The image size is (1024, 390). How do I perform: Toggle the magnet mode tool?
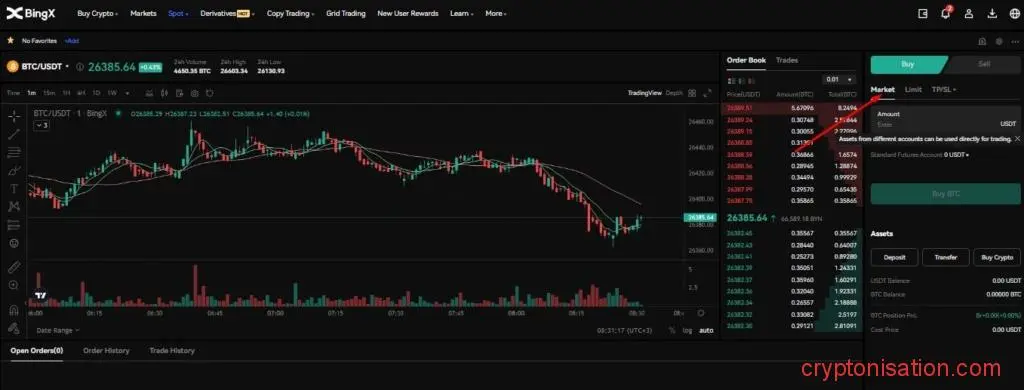tap(14, 309)
